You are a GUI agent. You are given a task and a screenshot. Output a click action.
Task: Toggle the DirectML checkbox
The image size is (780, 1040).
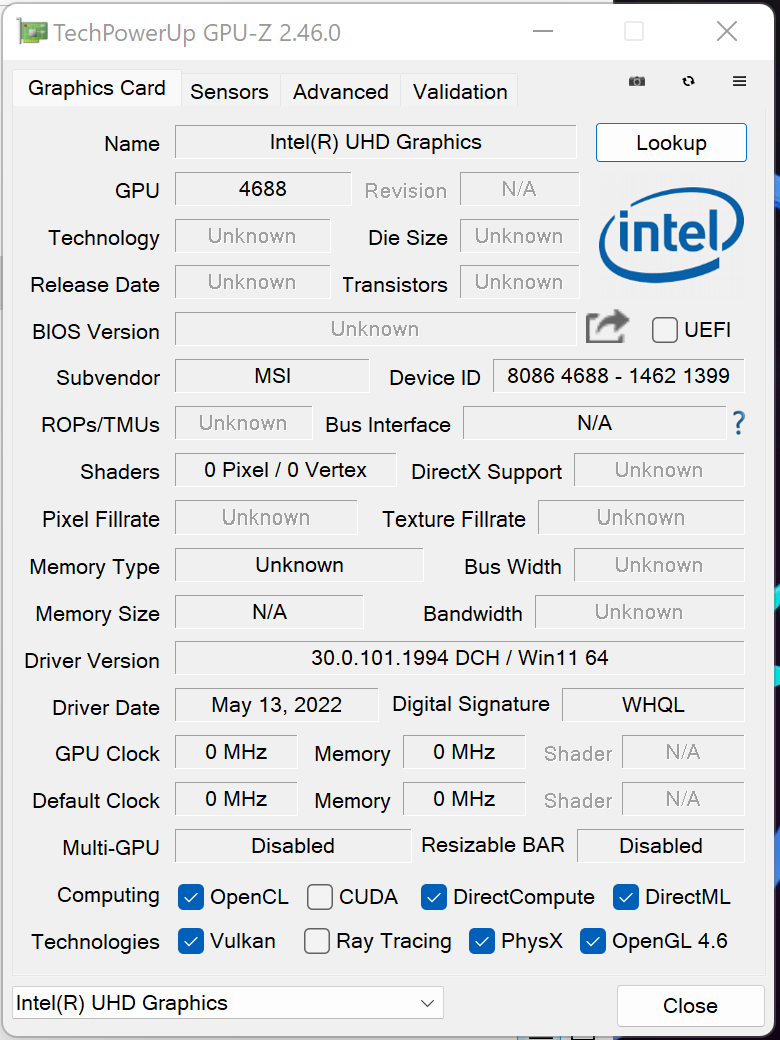click(x=625, y=897)
